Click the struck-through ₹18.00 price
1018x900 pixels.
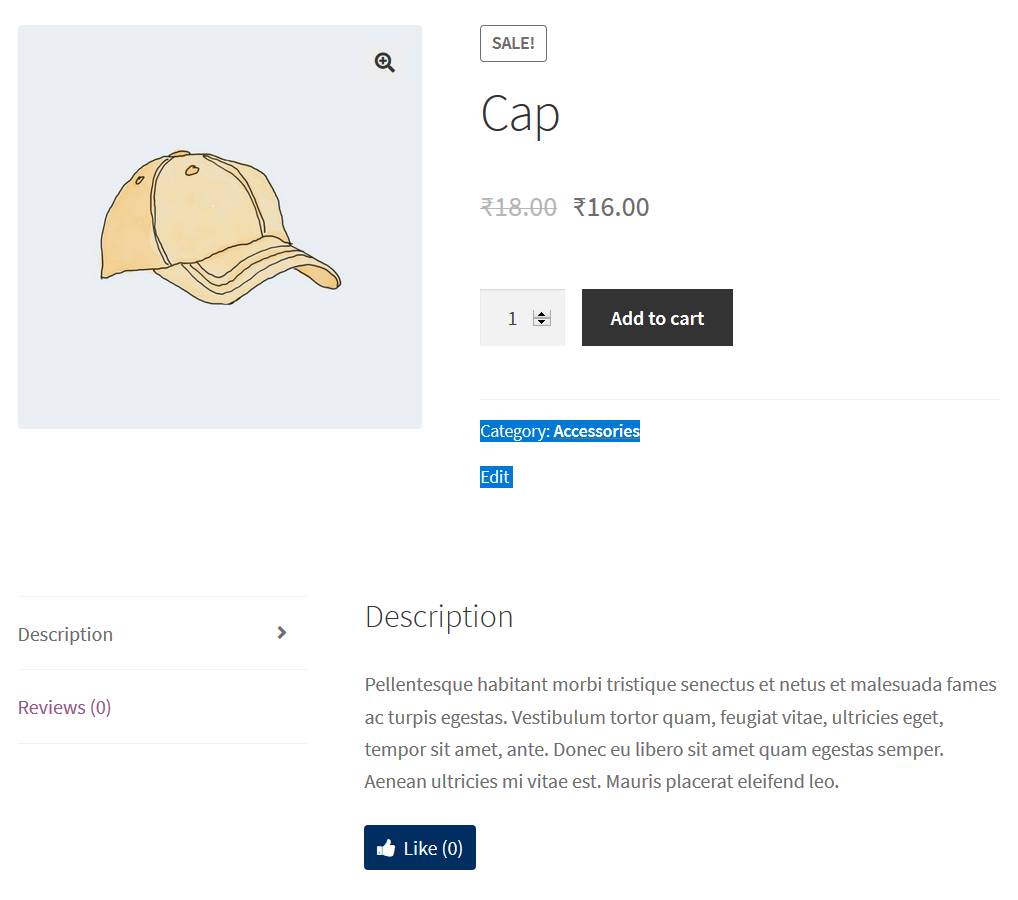(518, 208)
